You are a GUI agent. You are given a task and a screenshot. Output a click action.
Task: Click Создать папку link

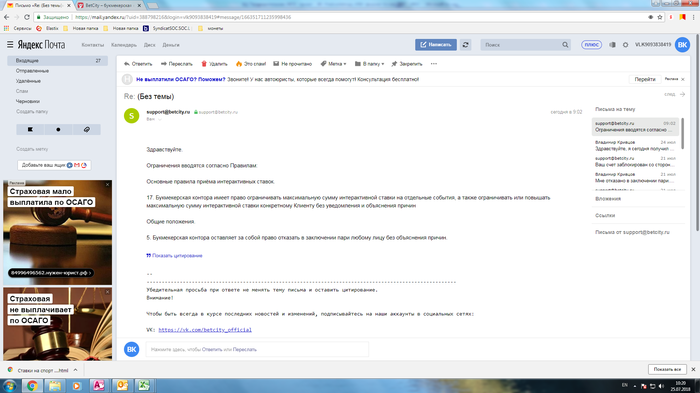32,112
